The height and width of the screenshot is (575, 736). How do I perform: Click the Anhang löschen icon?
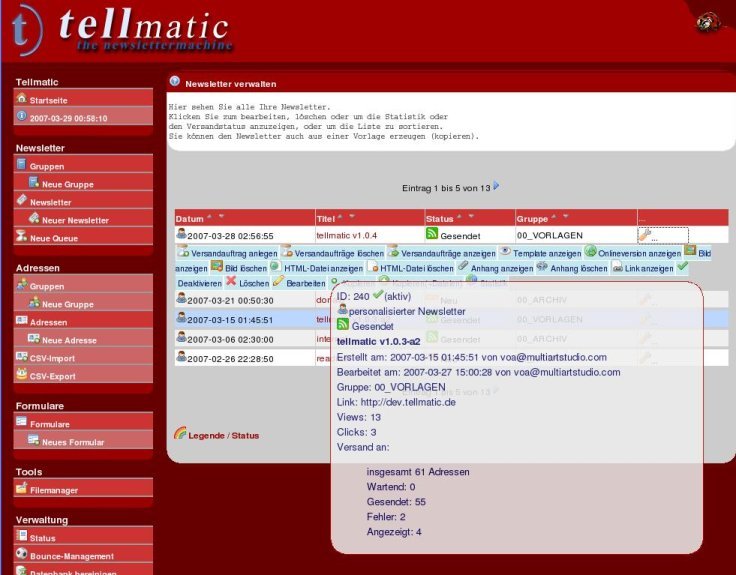[542, 266]
